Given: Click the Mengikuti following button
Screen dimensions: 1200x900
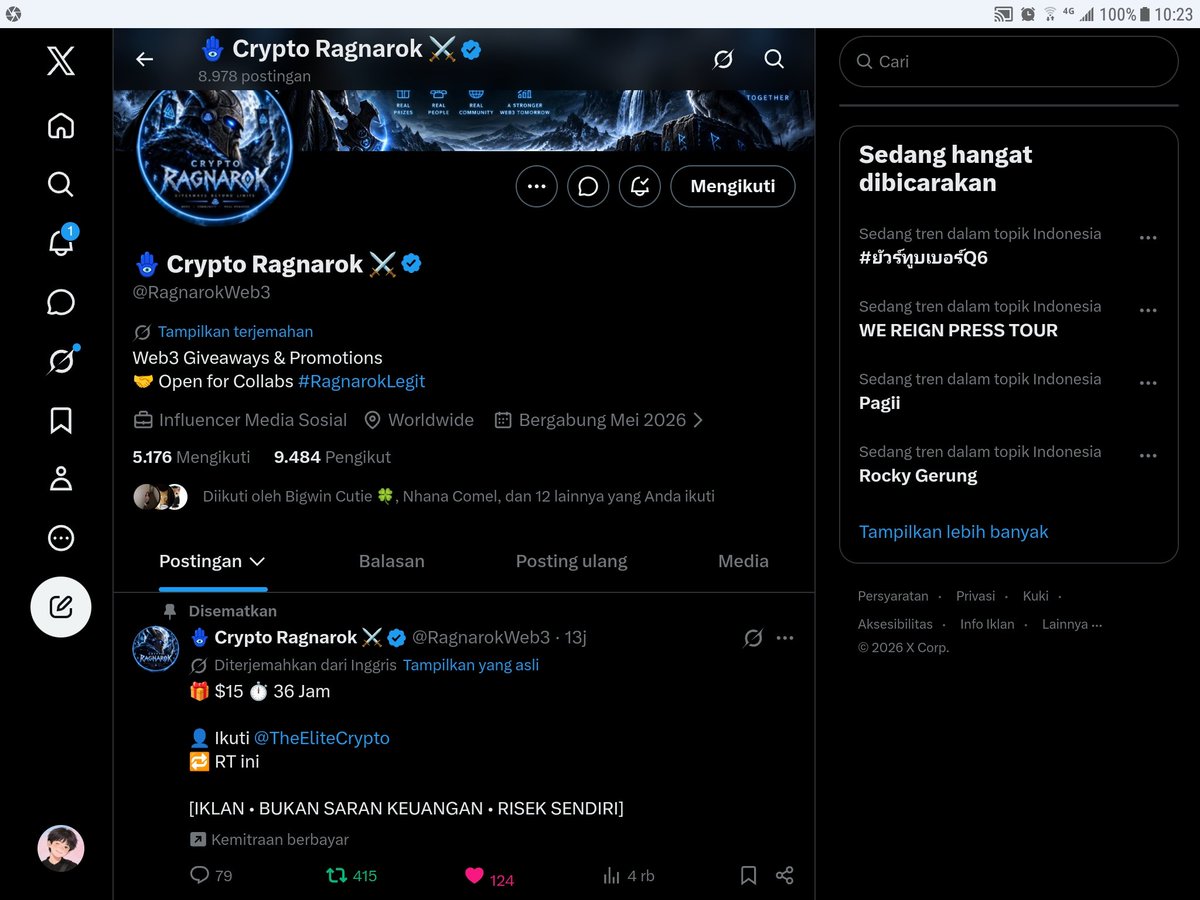Looking at the screenshot, I should click(x=733, y=186).
